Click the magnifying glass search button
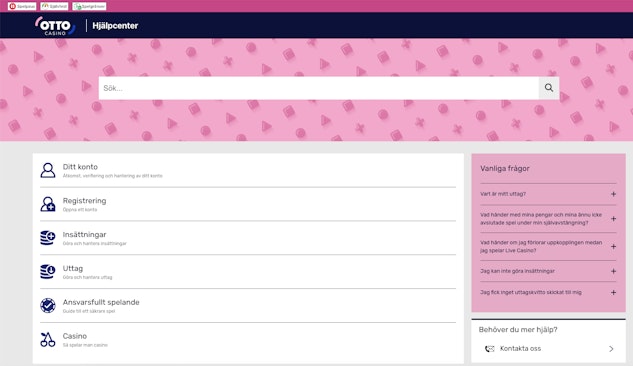Screen dimensions: 633x366 [x=549, y=88]
